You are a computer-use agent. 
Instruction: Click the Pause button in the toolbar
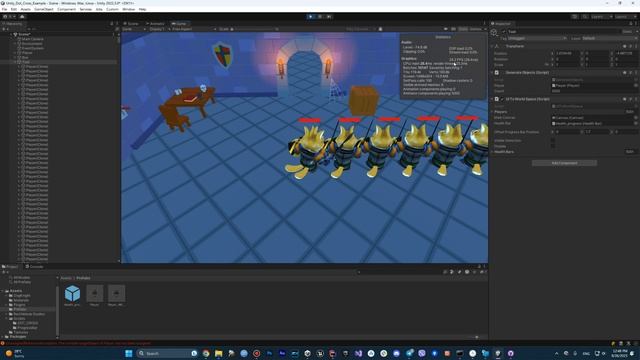[x=320, y=17]
